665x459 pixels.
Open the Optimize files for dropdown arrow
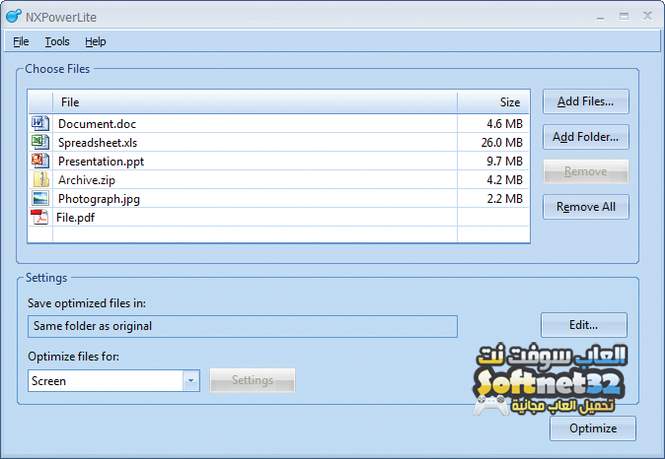coord(191,381)
